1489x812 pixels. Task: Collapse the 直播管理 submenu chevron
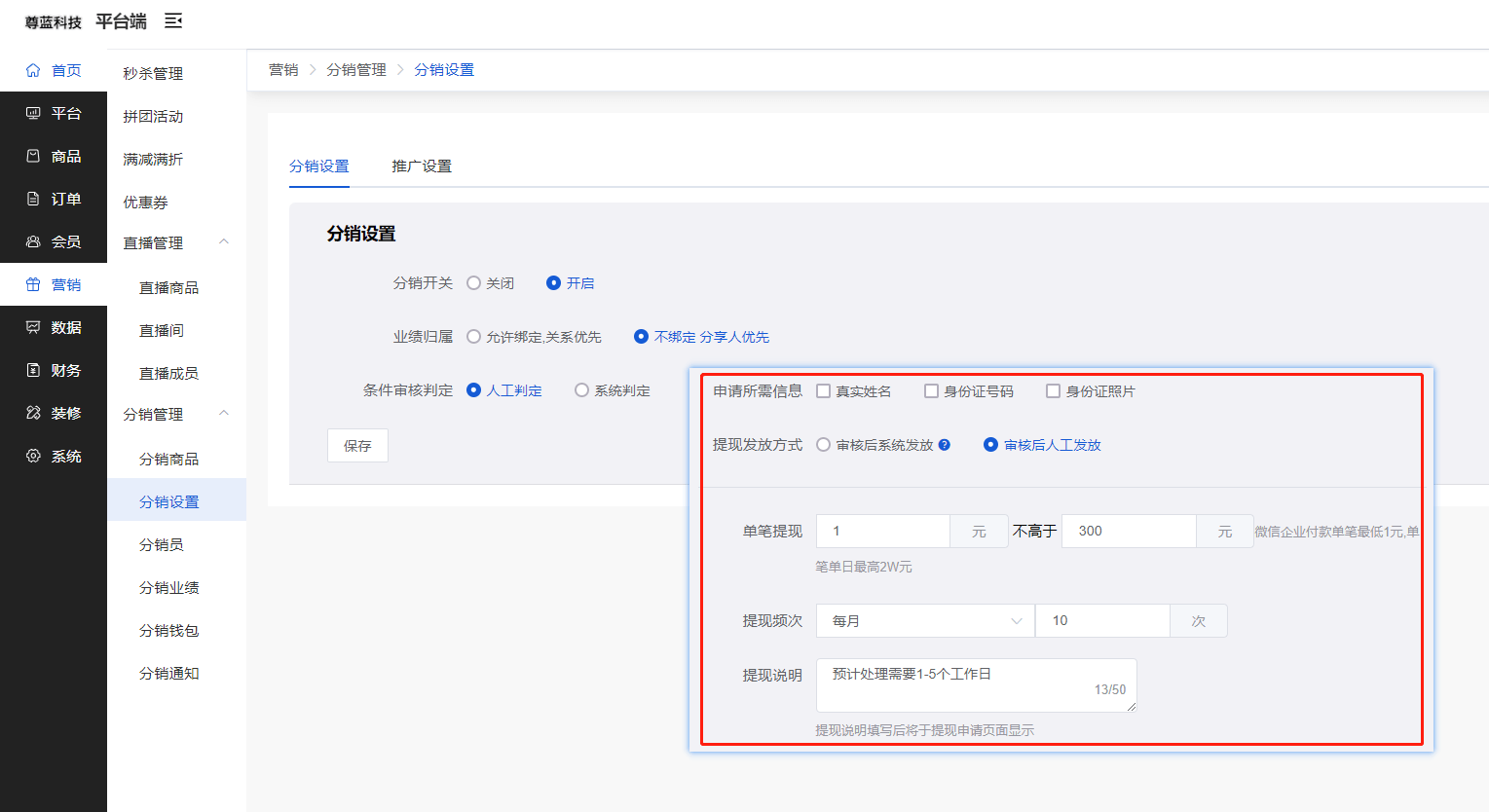point(224,241)
